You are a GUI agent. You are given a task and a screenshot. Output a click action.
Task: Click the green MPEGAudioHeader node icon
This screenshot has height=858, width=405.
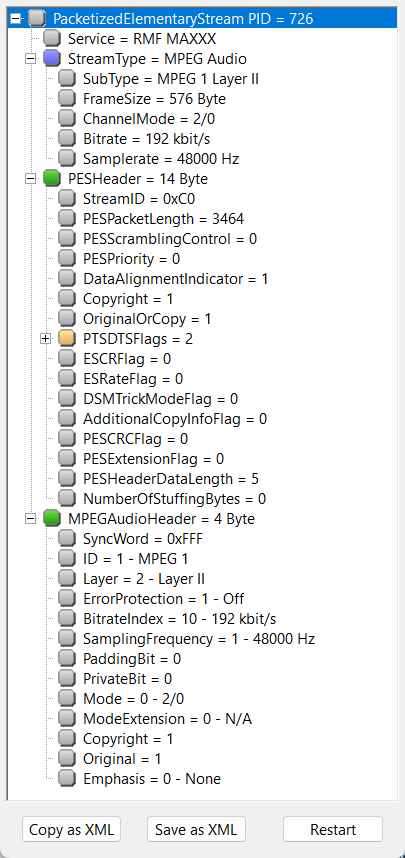(51, 518)
